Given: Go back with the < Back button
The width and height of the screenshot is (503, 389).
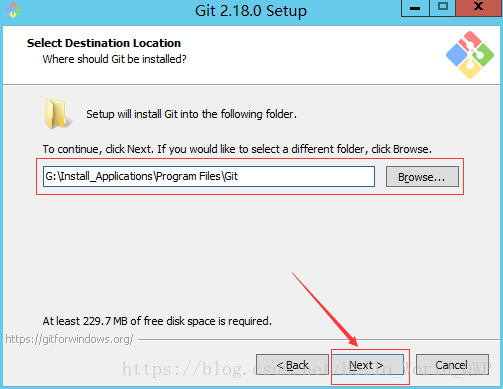Looking at the screenshot, I should pos(292,365).
